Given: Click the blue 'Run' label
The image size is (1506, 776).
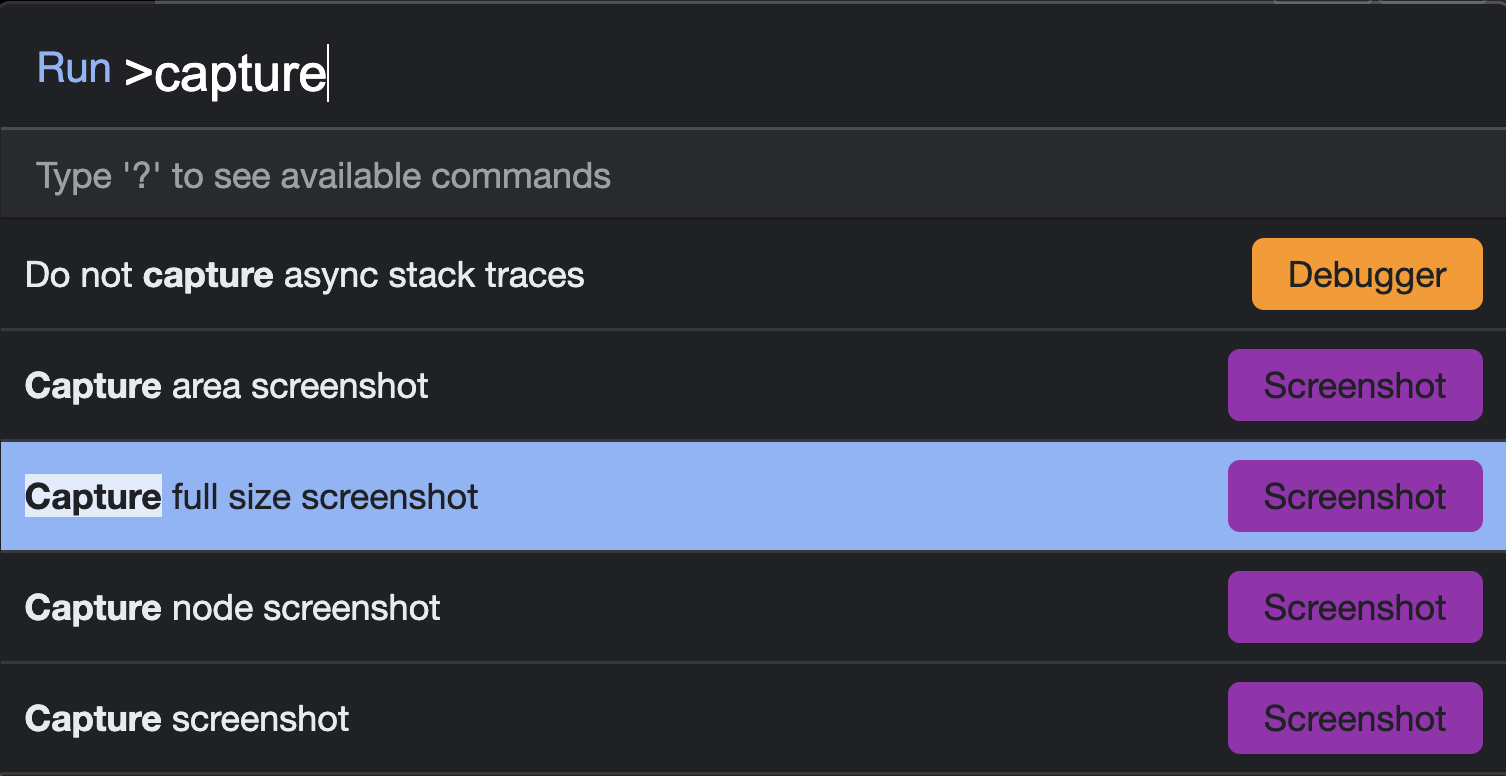Looking at the screenshot, I should pos(73,69).
